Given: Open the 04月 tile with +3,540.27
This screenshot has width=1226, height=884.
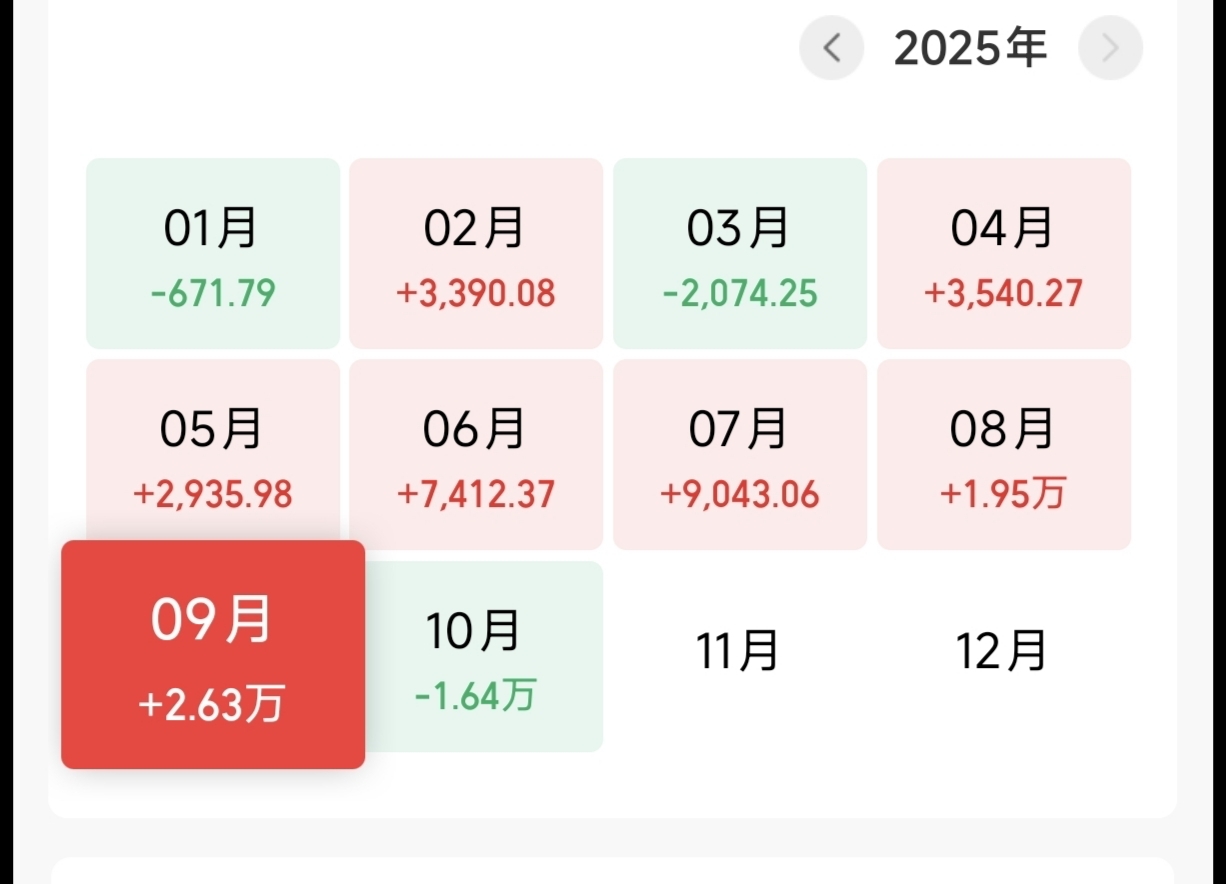Looking at the screenshot, I should coord(1004,253).
